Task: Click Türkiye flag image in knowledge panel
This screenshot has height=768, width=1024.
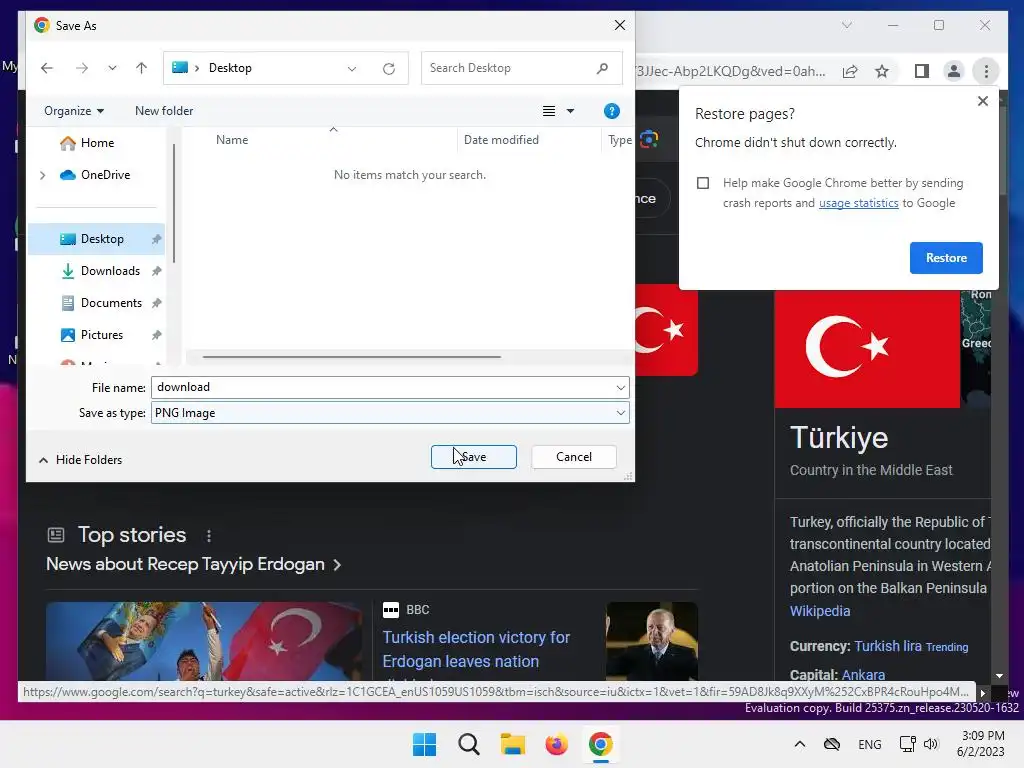Action: pos(867,349)
